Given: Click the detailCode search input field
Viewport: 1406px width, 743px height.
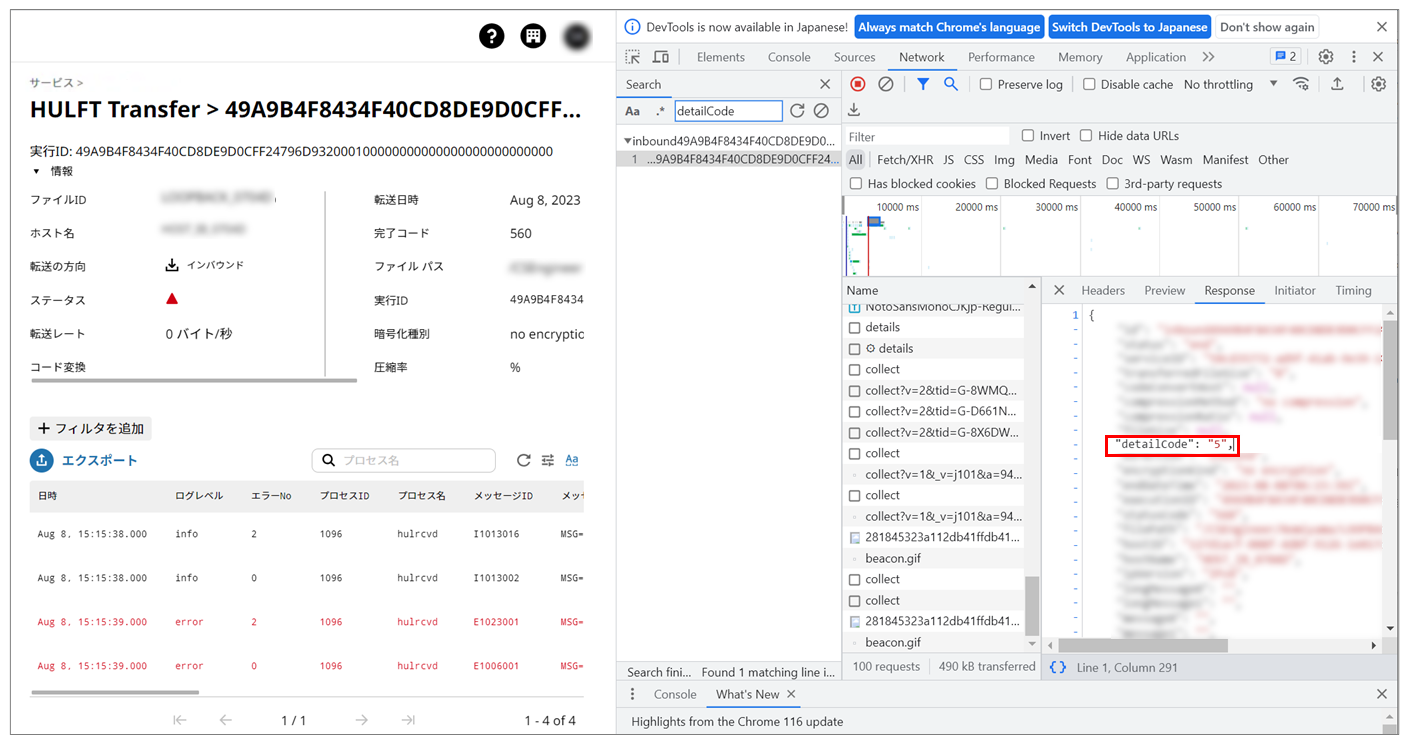Looking at the screenshot, I should [728, 111].
